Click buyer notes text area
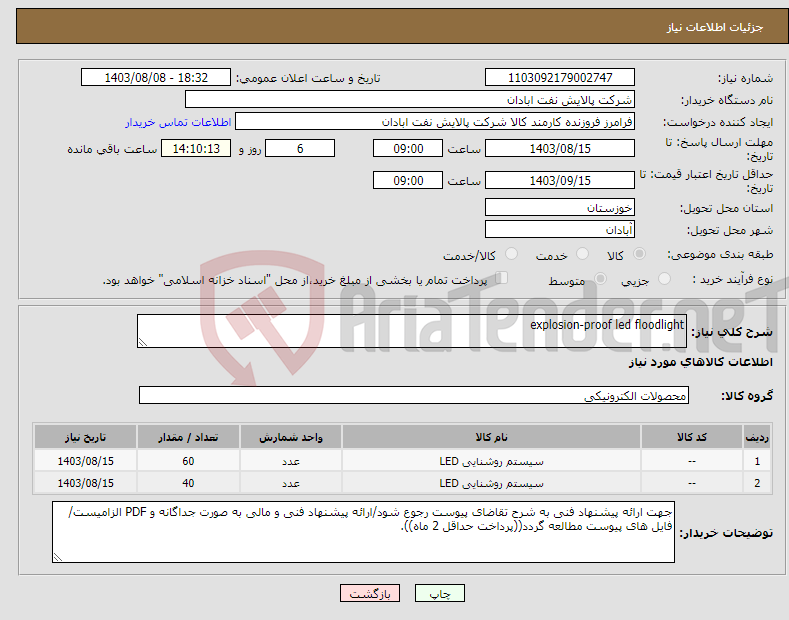The height and width of the screenshot is (620, 789). coord(363,532)
